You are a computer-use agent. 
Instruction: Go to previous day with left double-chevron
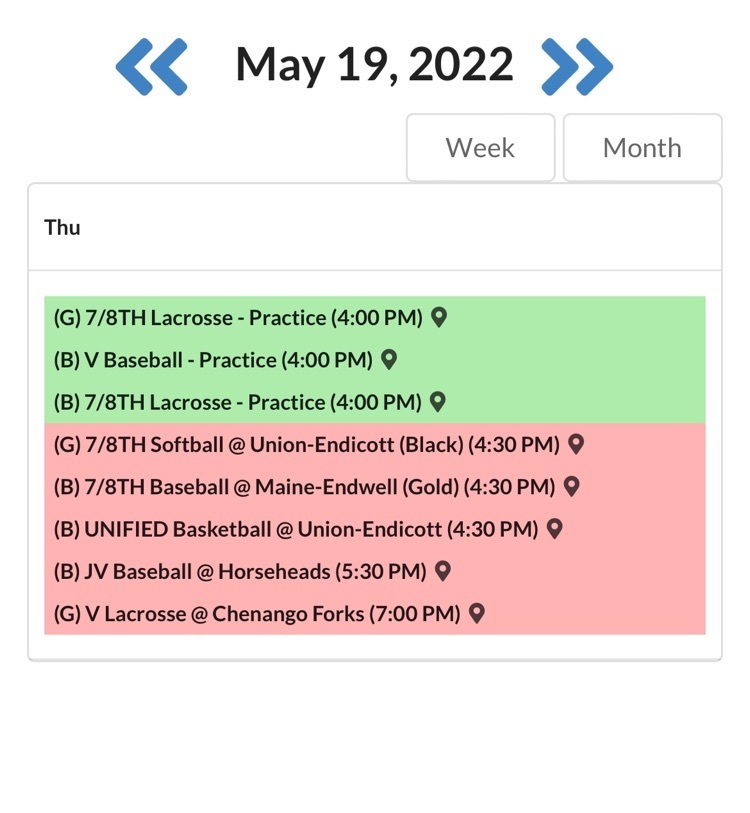click(x=151, y=66)
